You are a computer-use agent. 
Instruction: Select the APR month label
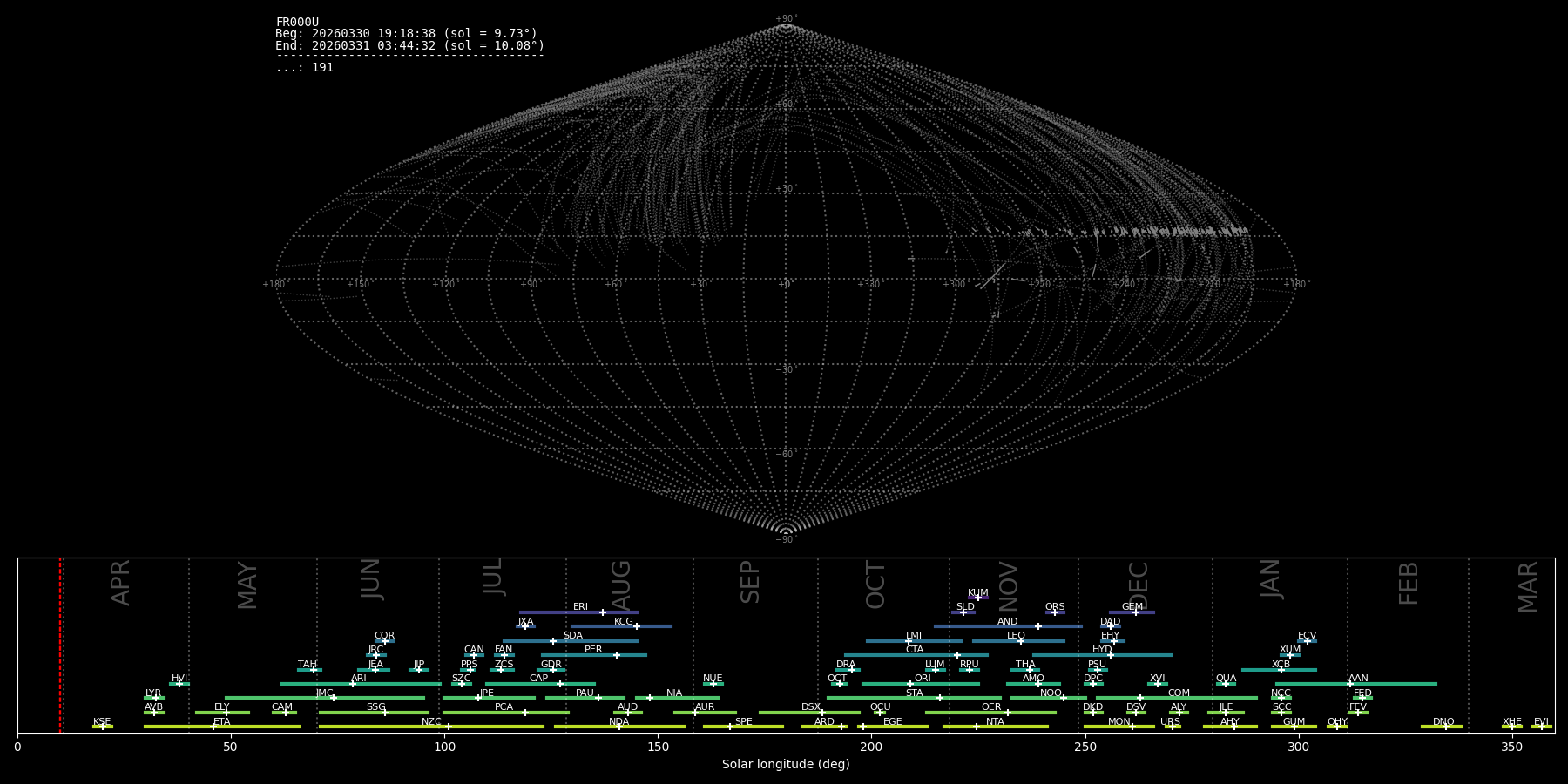tap(121, 583)
